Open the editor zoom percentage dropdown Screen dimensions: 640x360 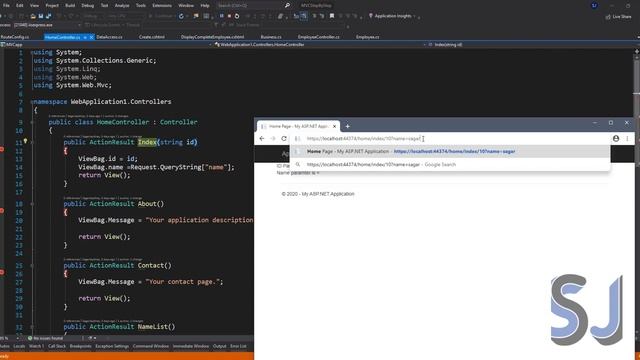tap(10, 338)
